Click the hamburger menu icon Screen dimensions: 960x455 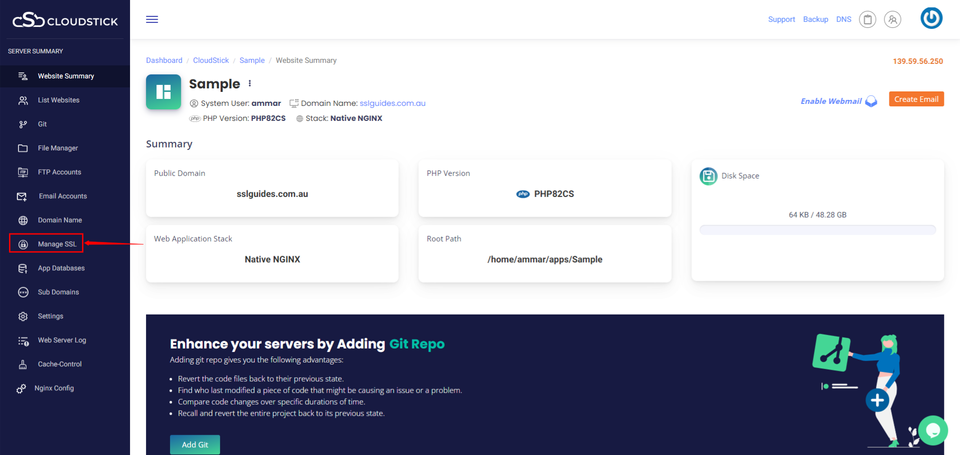(x=152, y=19)
